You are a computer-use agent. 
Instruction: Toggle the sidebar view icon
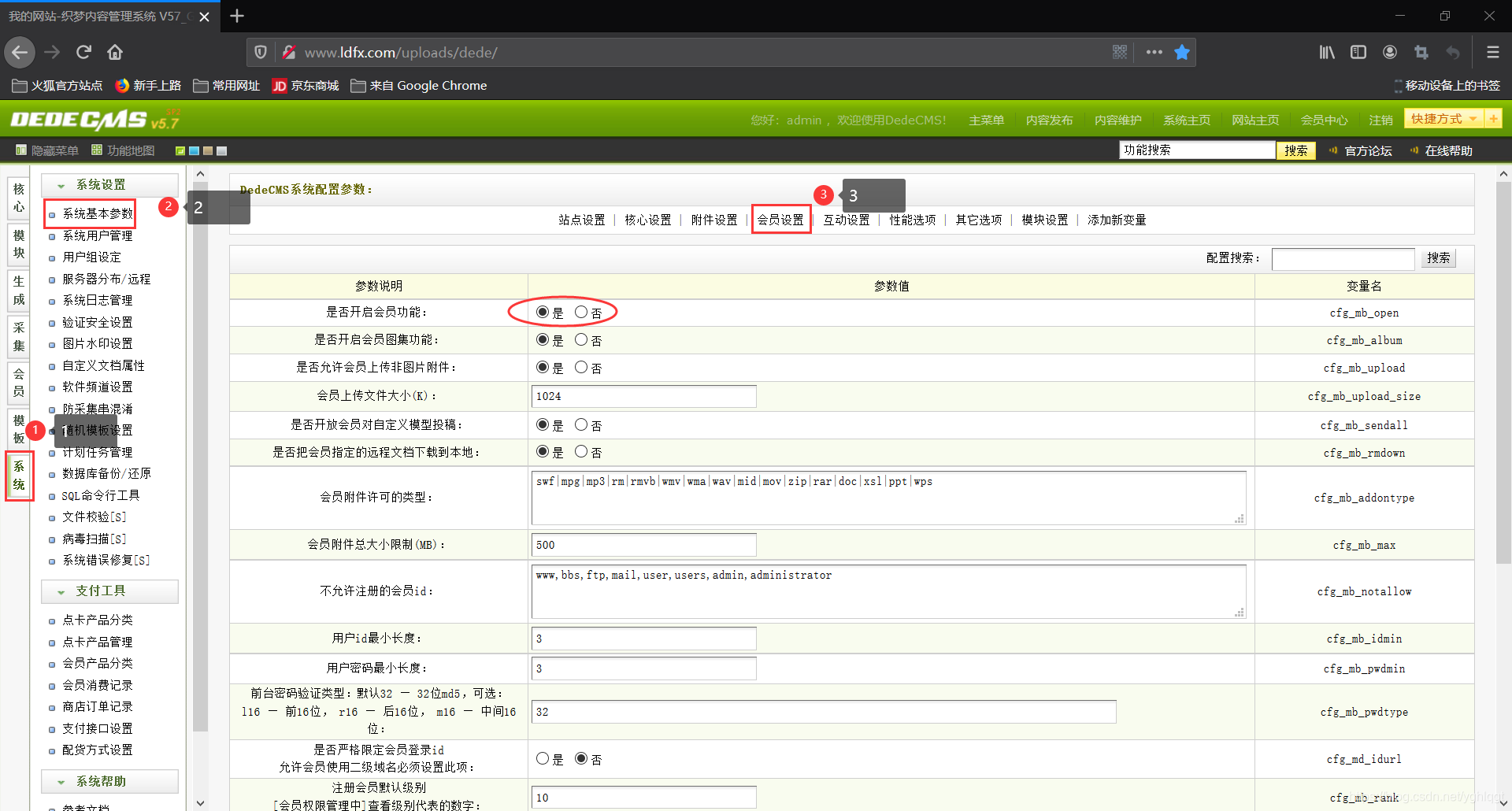[1358, 53]
